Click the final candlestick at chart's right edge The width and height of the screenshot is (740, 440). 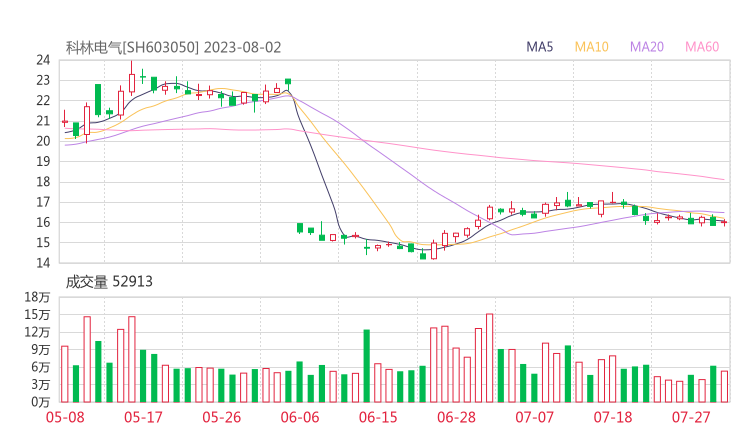tap(724, 222)
